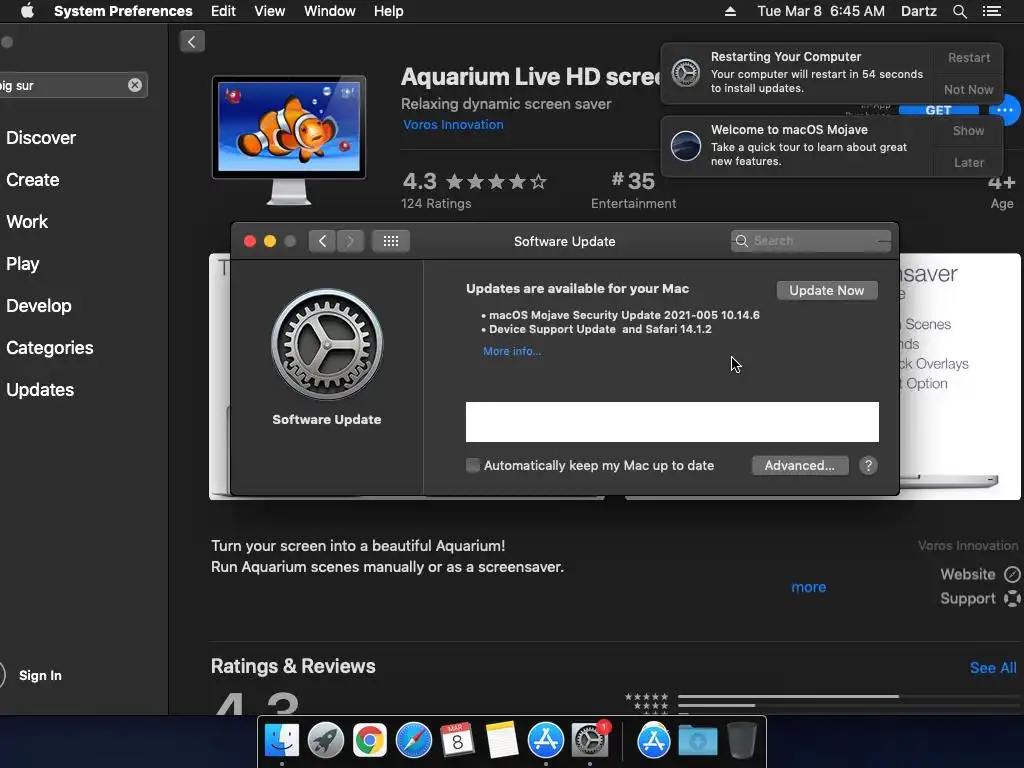Select Discover in App Store sidebar

[41, 138]
